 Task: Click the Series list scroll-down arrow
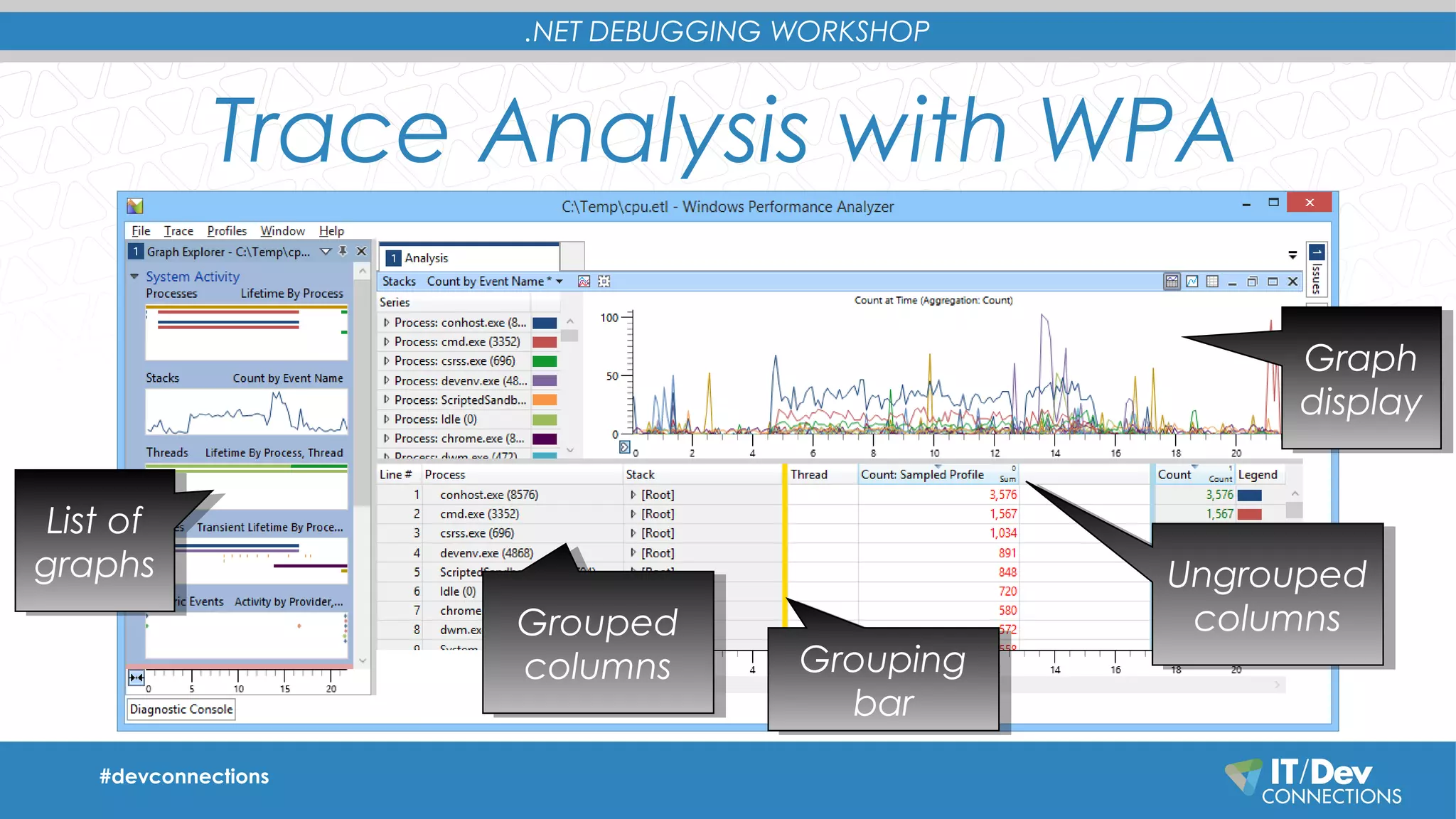(x=569, y=450)
